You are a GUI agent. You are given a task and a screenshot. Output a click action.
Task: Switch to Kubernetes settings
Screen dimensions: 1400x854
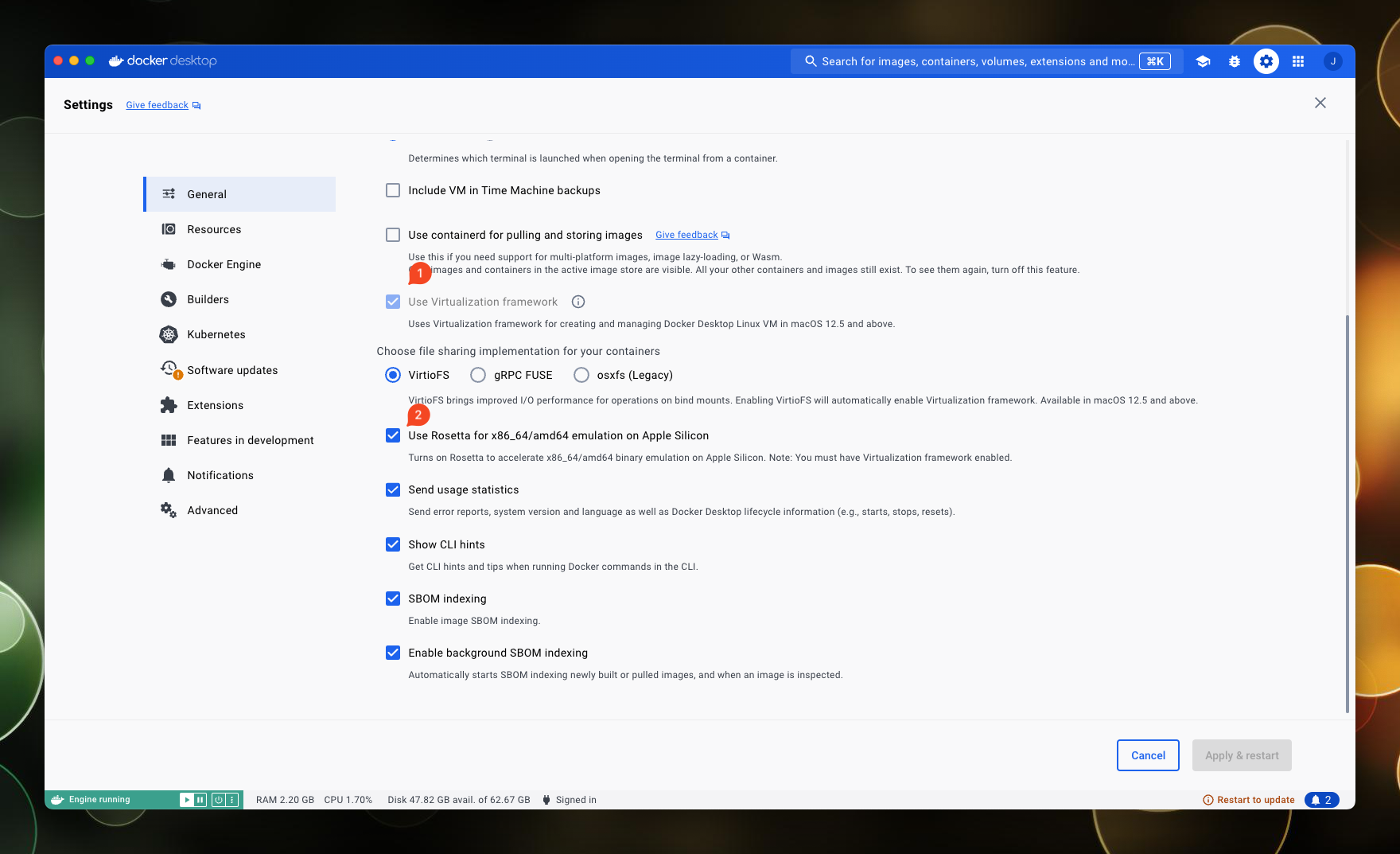pos(239,334)
